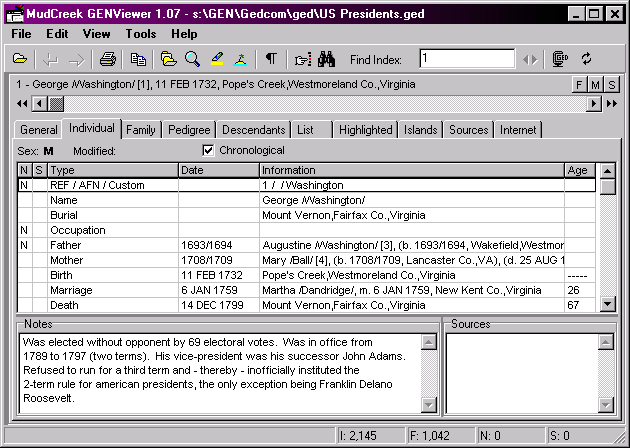Switch to the Descendants tab

click(253, 129)
